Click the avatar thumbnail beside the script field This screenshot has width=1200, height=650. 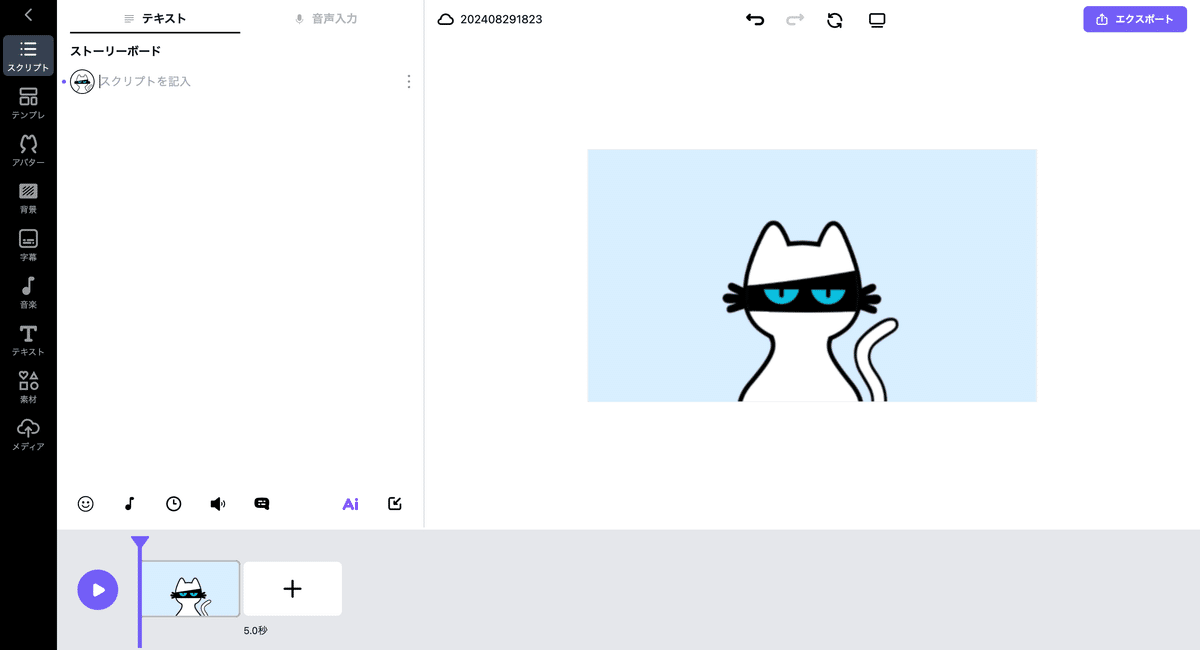pyautogui.click(x=82, y=82)
